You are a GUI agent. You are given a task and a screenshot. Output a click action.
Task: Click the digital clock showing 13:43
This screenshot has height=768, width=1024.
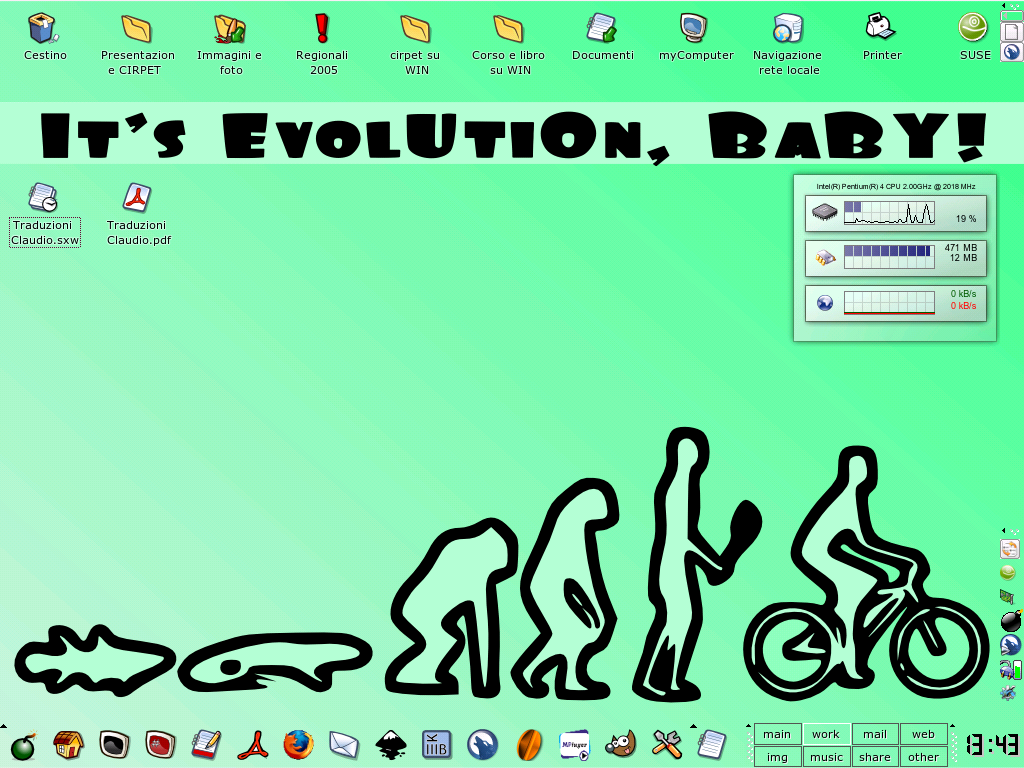(992, 745)
